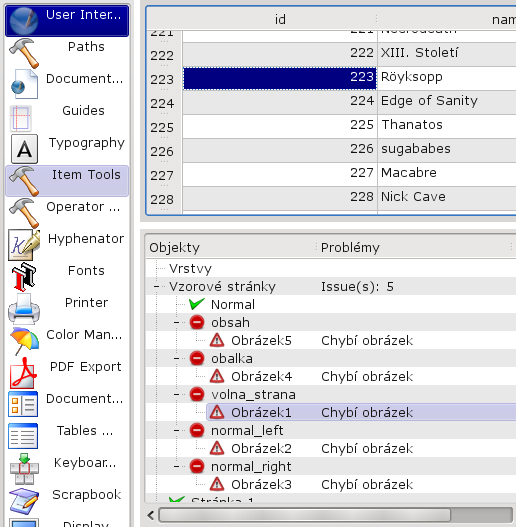Click warning triangle beside Obrázek2
Viewport: 516px width, 527px height.
pyautogui.click(x=217, y=448)
